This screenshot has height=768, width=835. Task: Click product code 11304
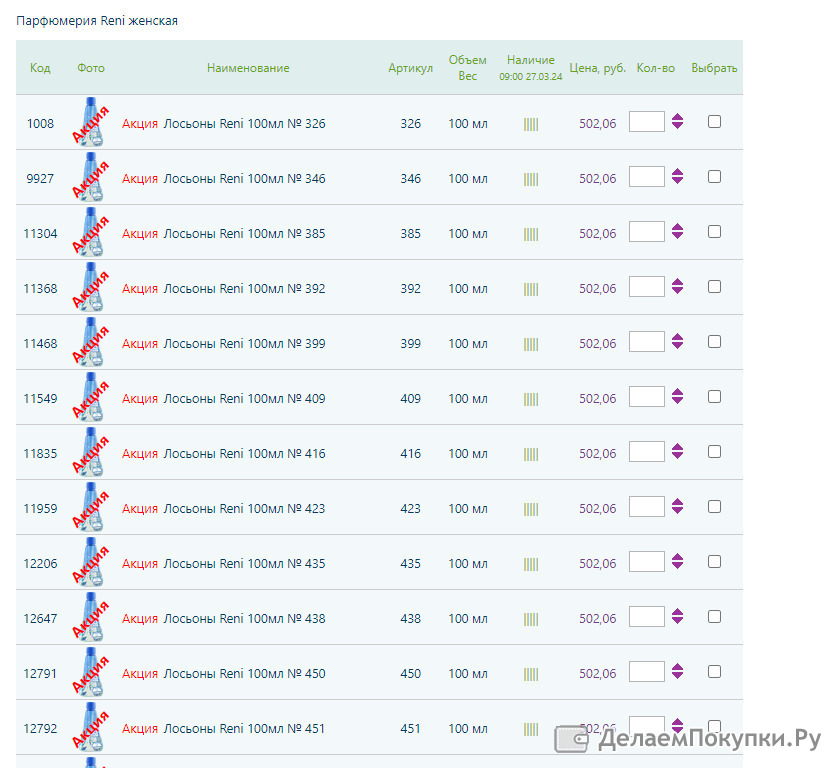coord(40,234)
